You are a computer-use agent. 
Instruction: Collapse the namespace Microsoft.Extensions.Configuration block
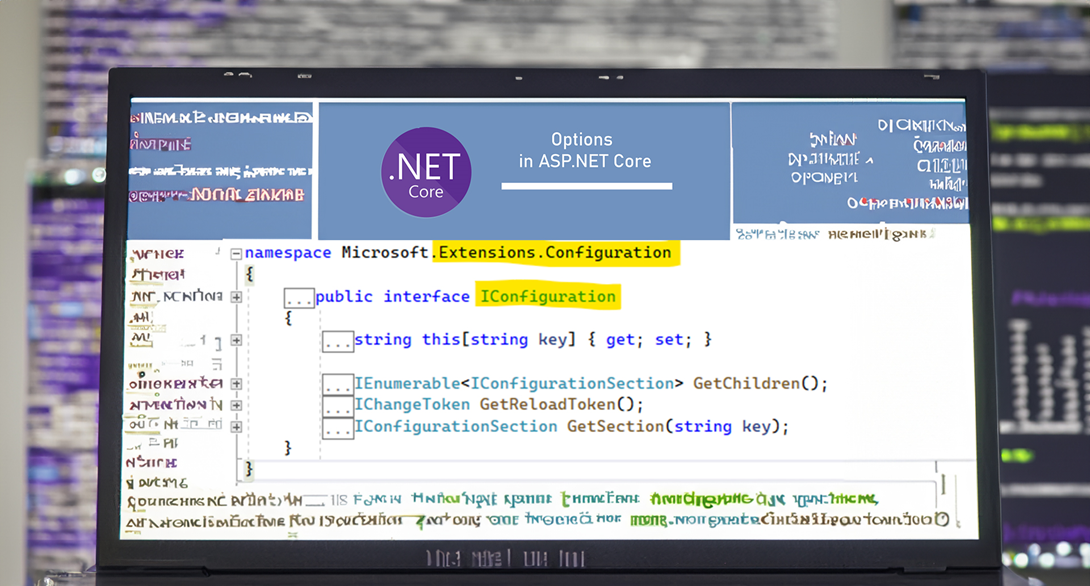[236, 252]
